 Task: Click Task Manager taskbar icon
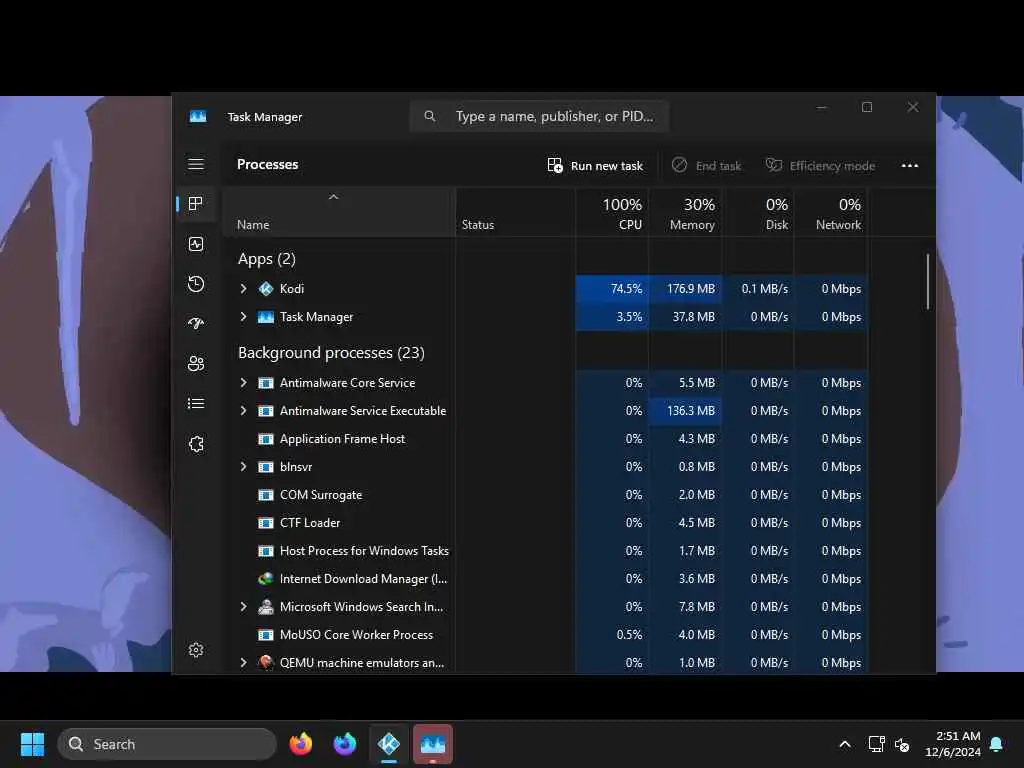(x=432, y=744)
